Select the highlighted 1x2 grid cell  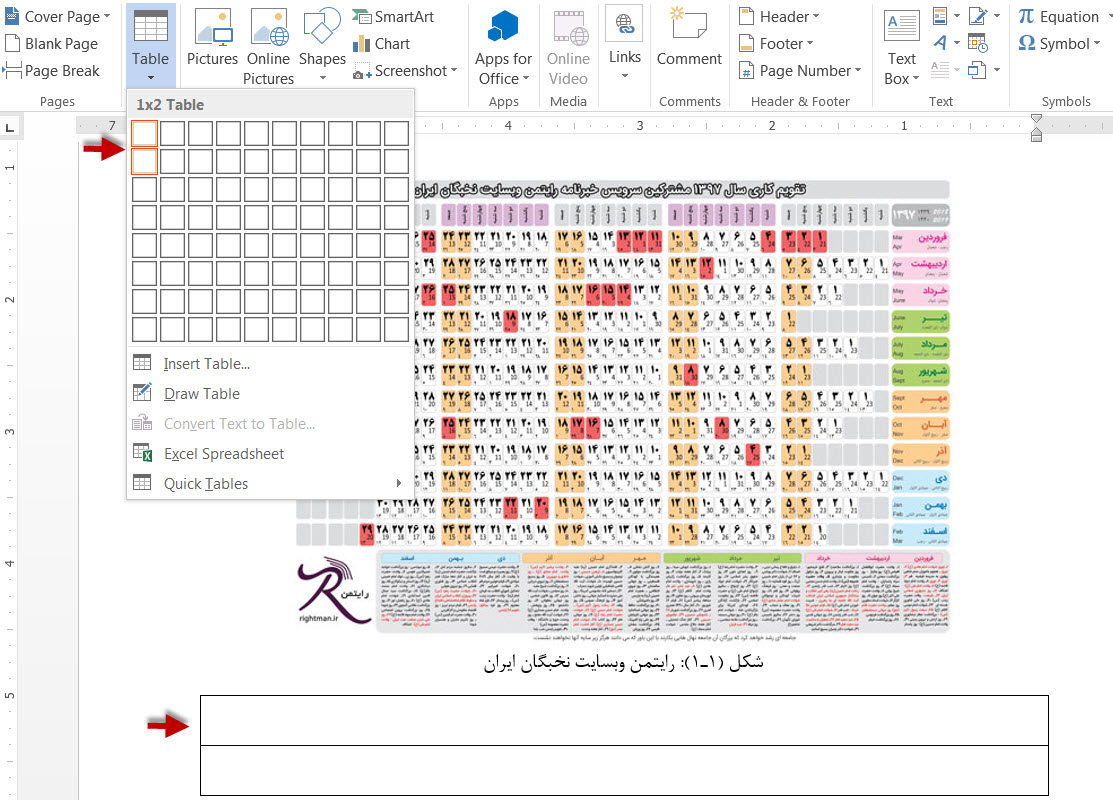pyautogui.click(x=145, y=161)
